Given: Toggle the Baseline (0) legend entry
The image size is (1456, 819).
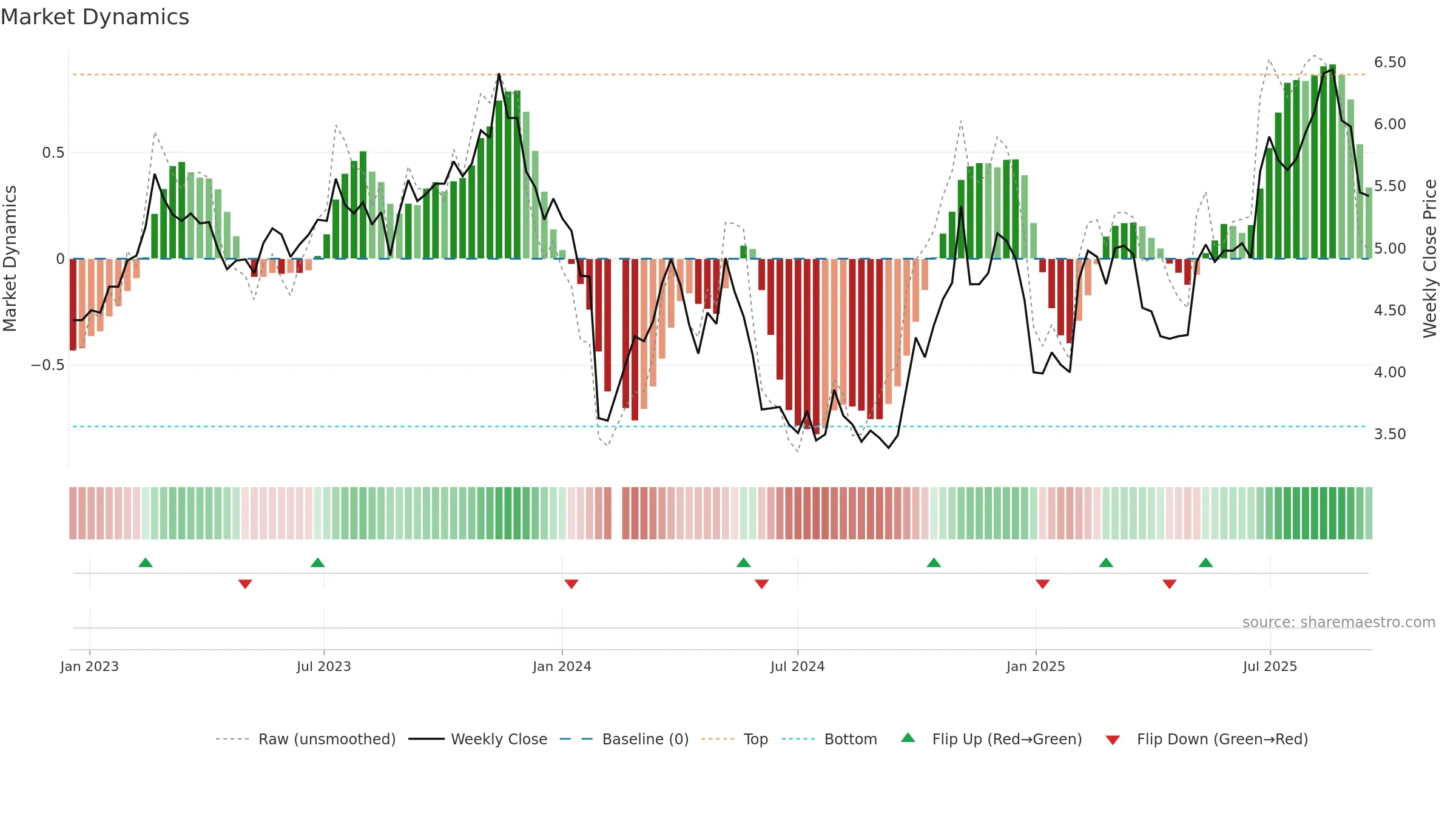Looking at the screenshot, I should click(624, 739).
